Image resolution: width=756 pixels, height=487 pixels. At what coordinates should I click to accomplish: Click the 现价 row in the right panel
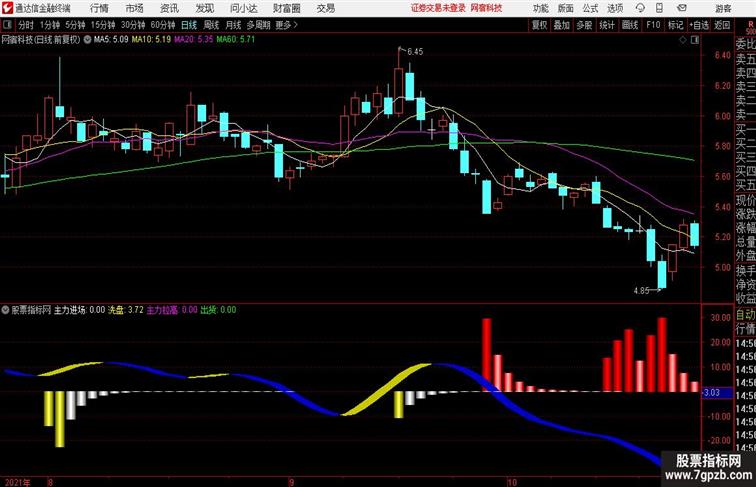pos(745,200)
